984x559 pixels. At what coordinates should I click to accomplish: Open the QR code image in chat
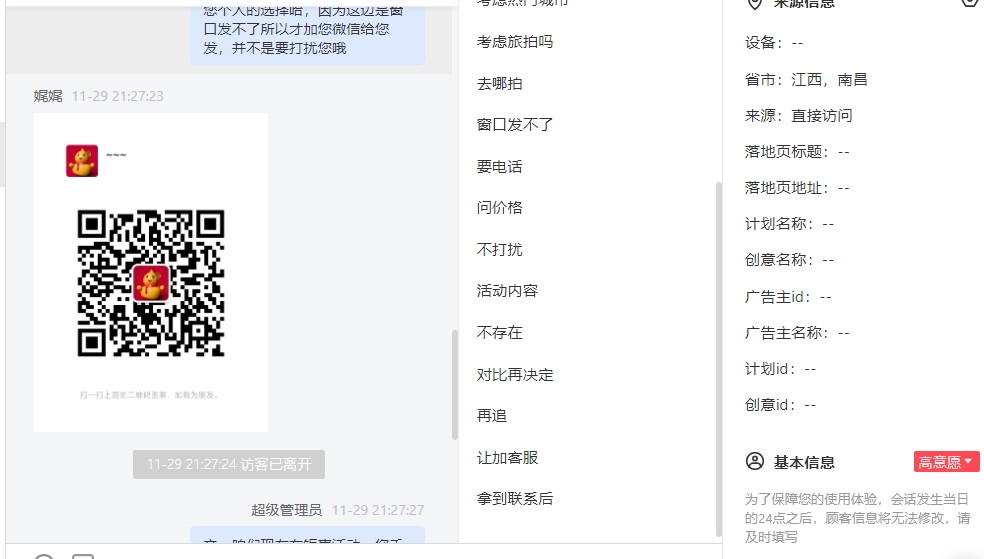(151, 272)
